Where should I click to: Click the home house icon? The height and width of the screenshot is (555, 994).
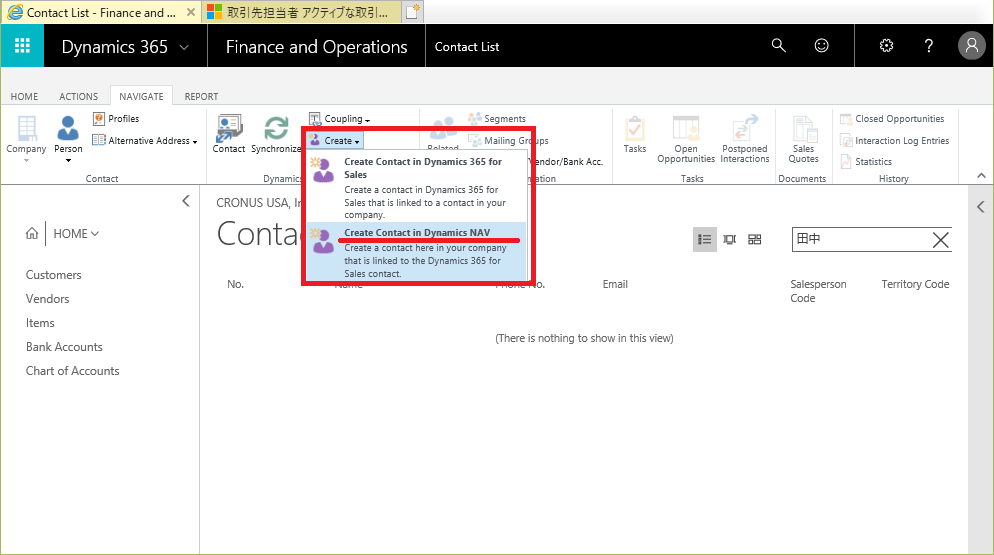[x=32, y=233]
